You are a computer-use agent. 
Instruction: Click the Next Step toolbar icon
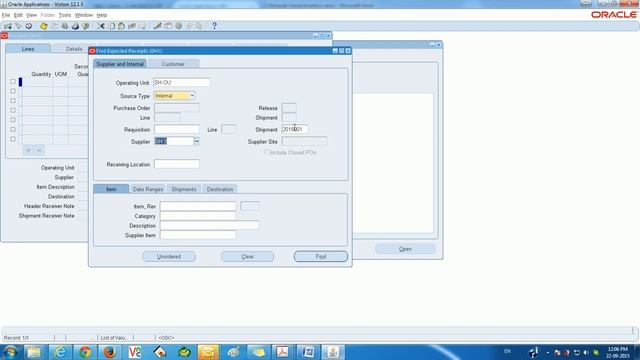click(x=54, y=26)
